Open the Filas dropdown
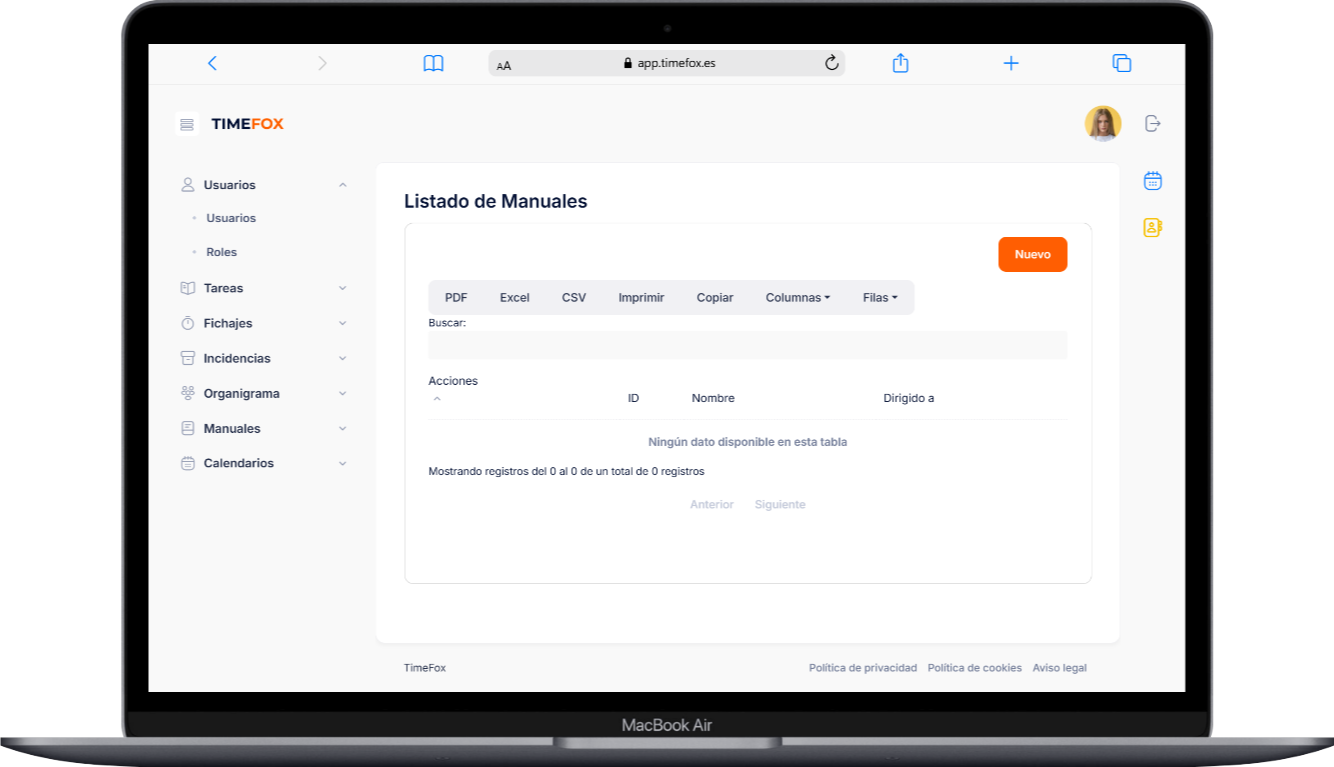Image resolution: width=1334 pixels, height=767 pixels. pos(880,297)
